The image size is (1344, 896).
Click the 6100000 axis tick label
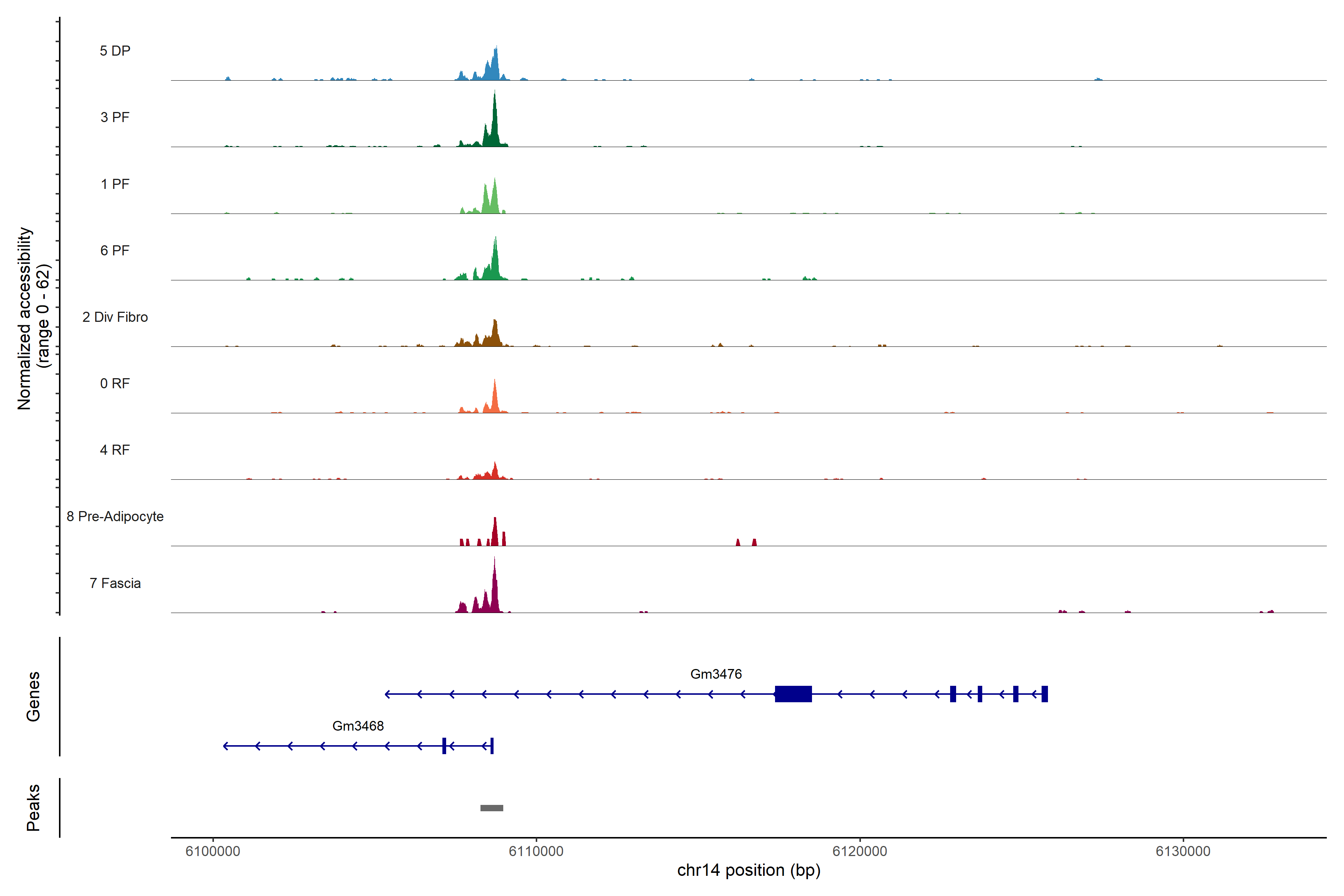(x=212, y=852)
